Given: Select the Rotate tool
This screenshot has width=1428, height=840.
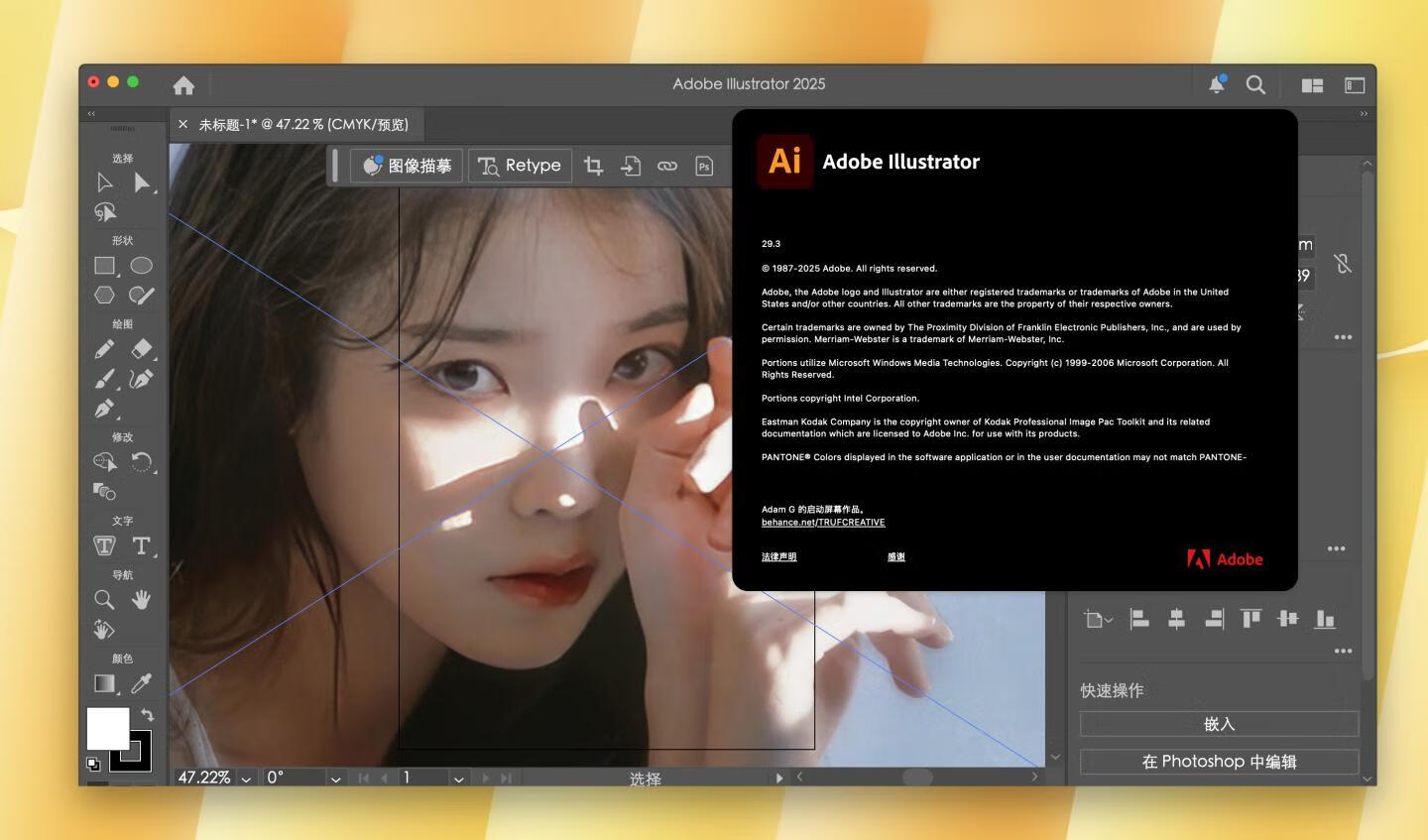Looking at the screenshot, I should [142, 462].
